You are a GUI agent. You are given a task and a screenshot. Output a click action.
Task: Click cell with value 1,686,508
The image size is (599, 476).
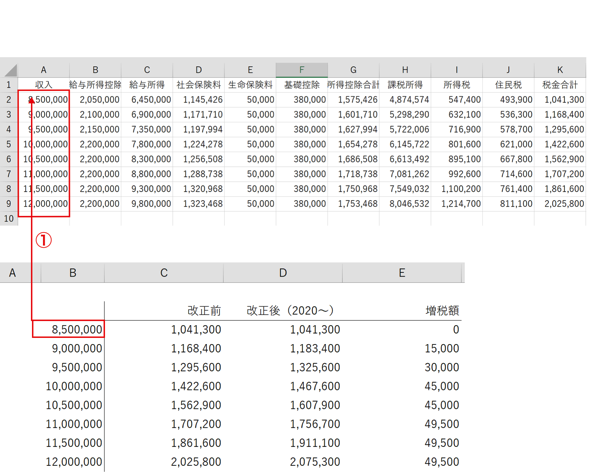pos(353,159)
